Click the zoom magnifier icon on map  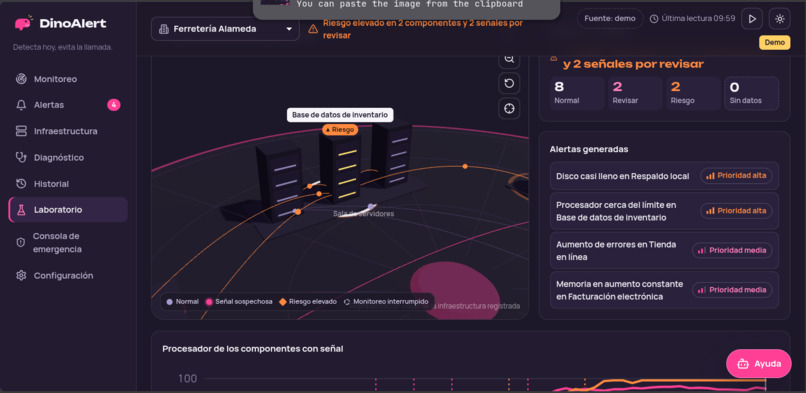point(509,59)
